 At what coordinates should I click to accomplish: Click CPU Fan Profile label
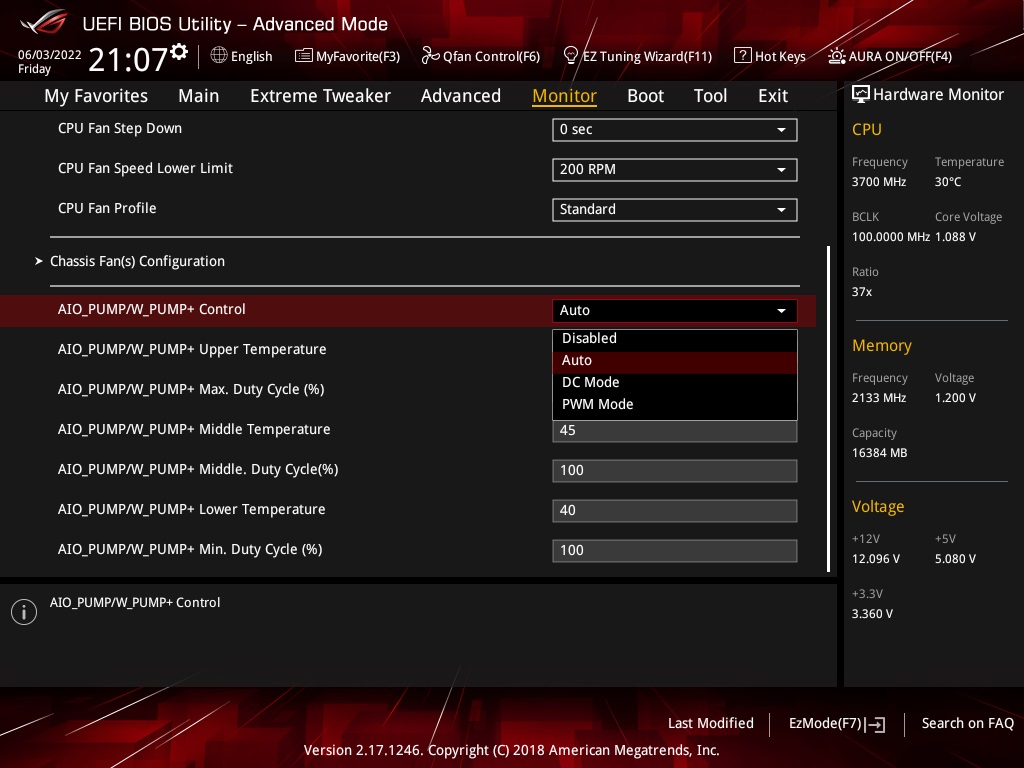click(107, 208)
